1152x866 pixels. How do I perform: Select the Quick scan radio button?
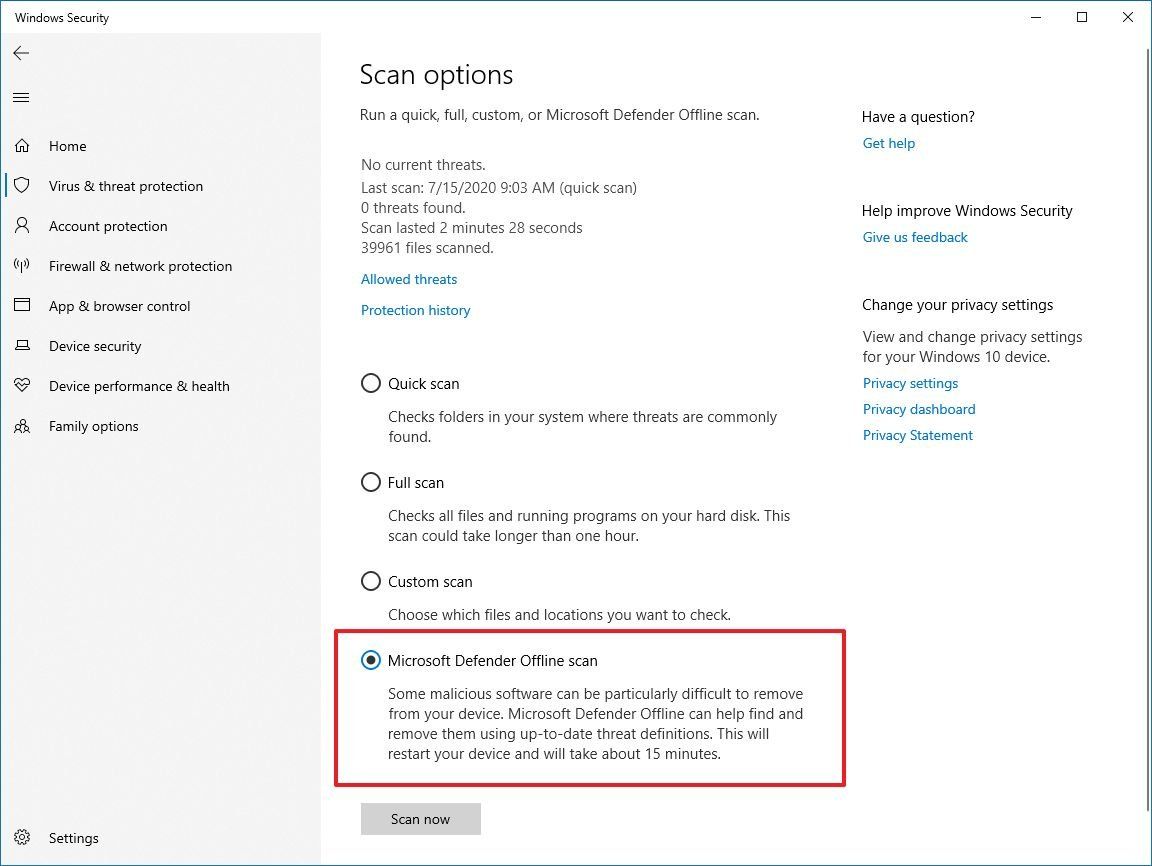point(371,383)
